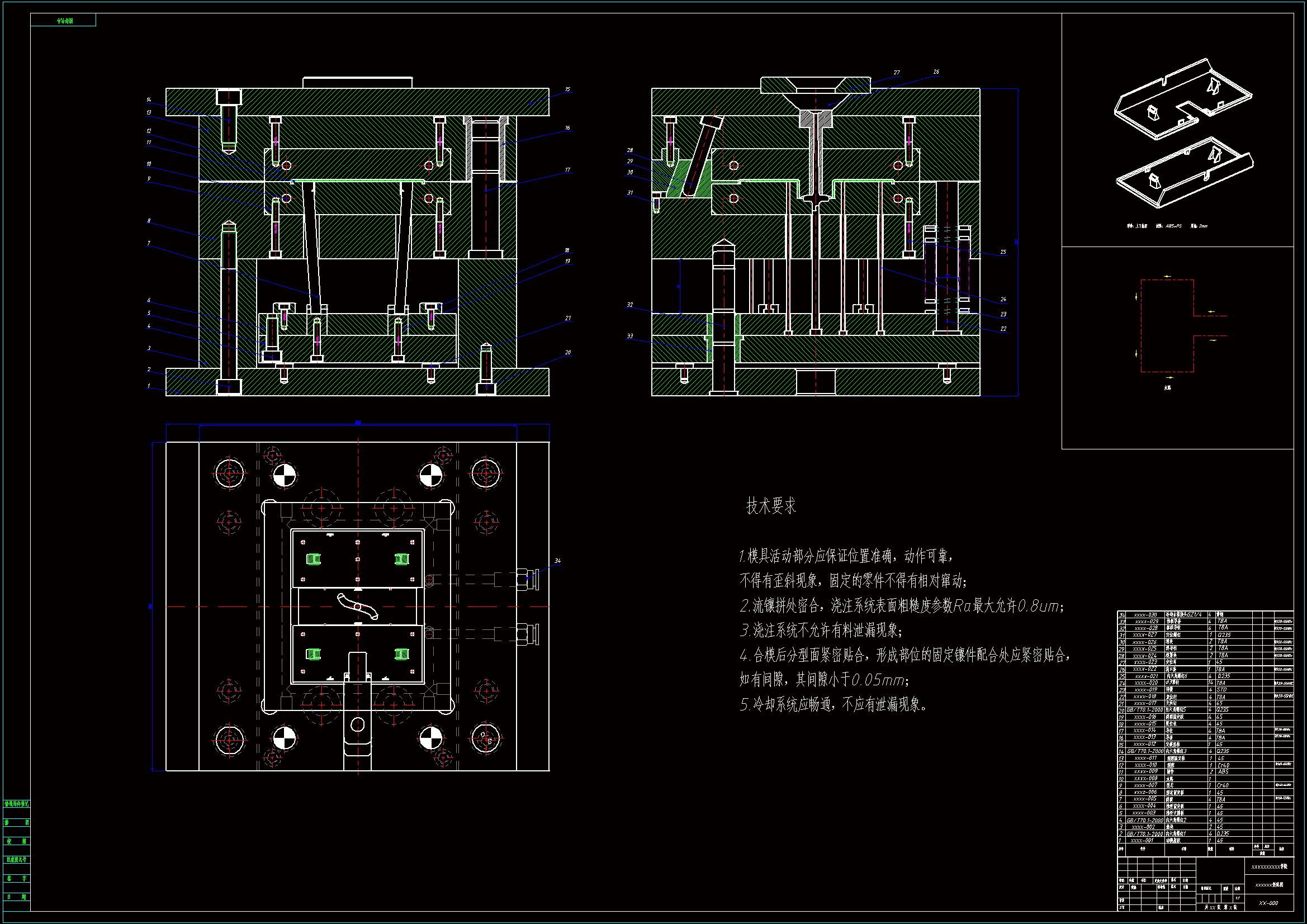This screenshot has width=1307, height=924.
Task: Click the ABS material cell for part 11
Action: [1223, 772]
